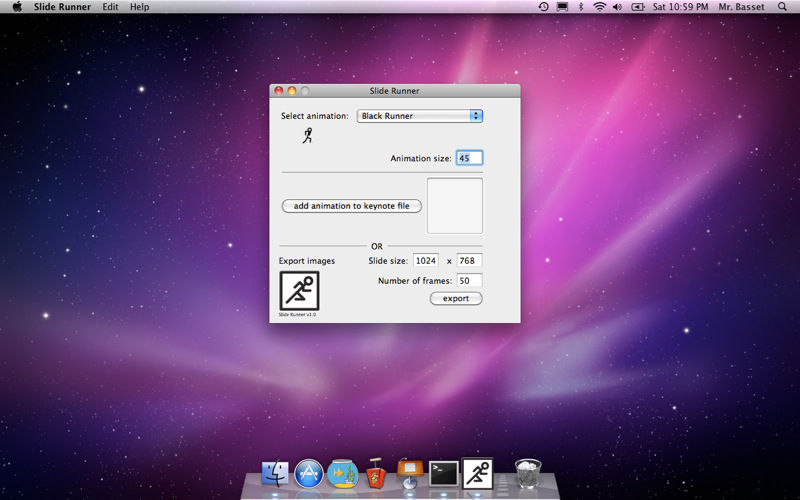Click the Slide Runner logo image
800x500 pixels.
299,291
